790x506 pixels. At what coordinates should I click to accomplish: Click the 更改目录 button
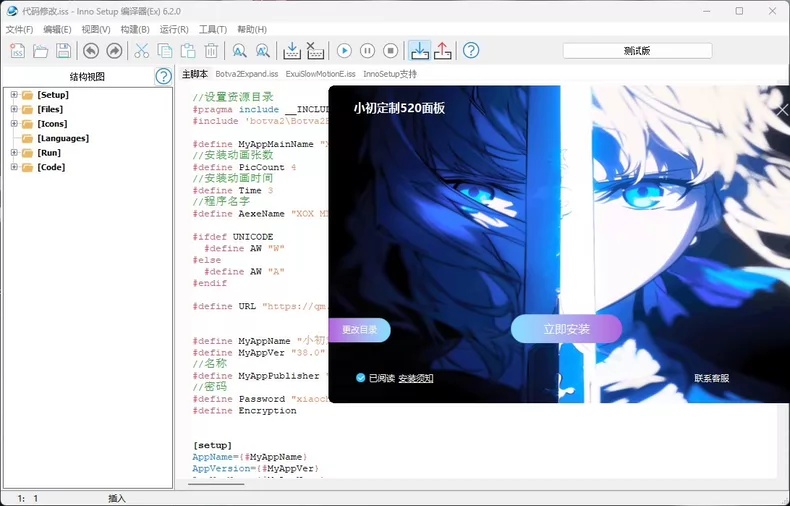tap(359, 330)
